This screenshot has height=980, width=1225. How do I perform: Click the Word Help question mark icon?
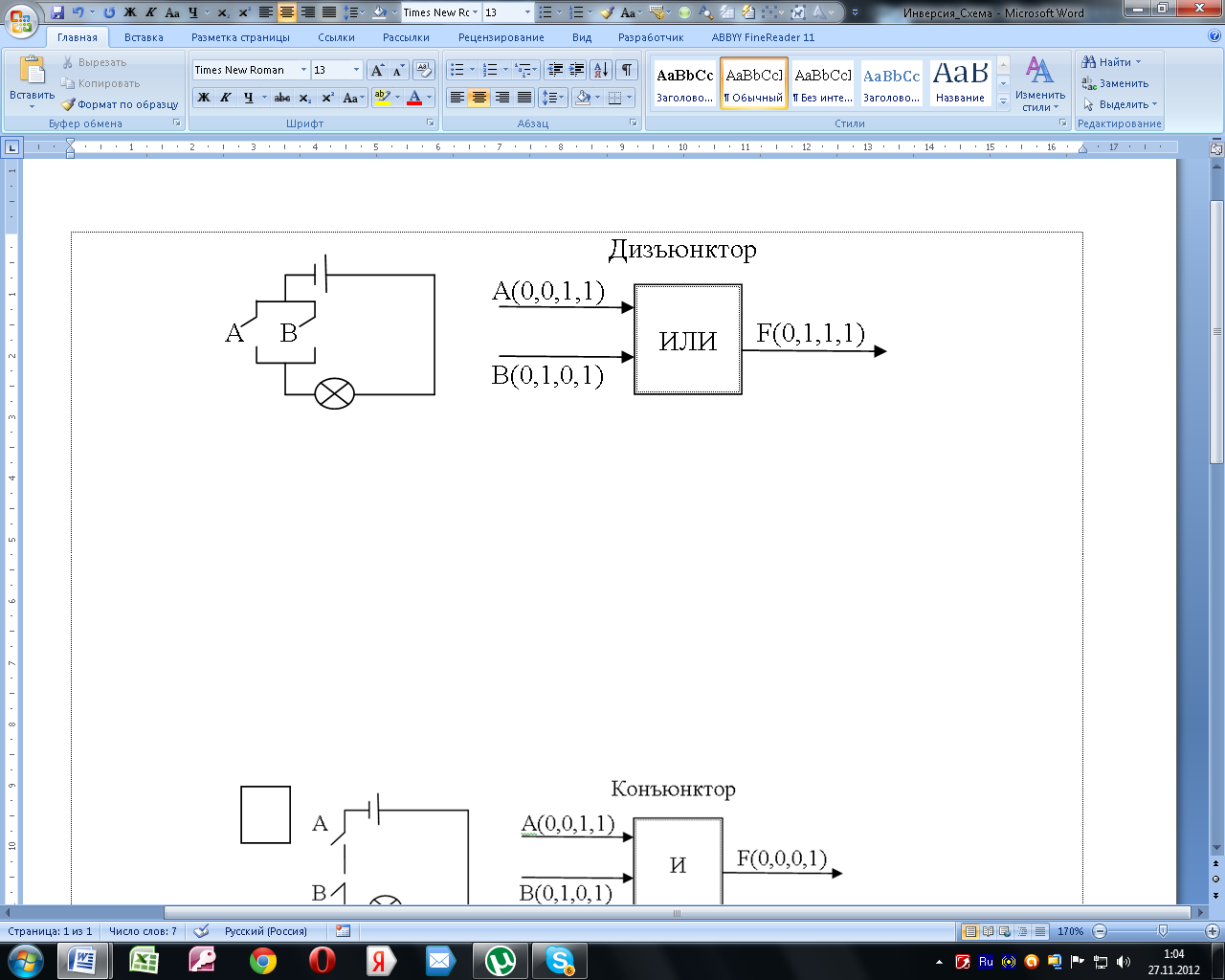pyautogui.click(x=1214, y=36)
